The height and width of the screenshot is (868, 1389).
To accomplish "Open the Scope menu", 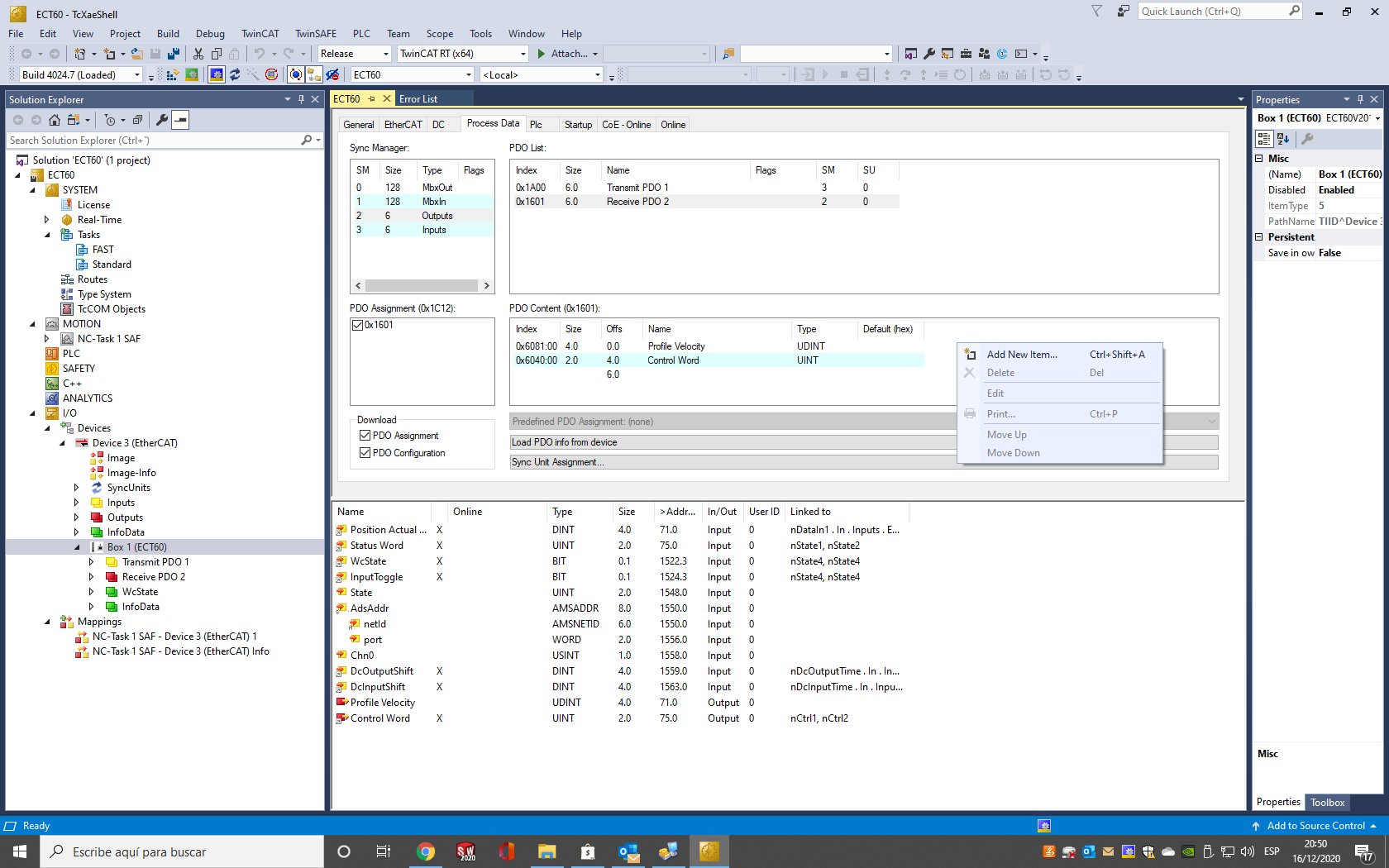I will tap(439, 34).
